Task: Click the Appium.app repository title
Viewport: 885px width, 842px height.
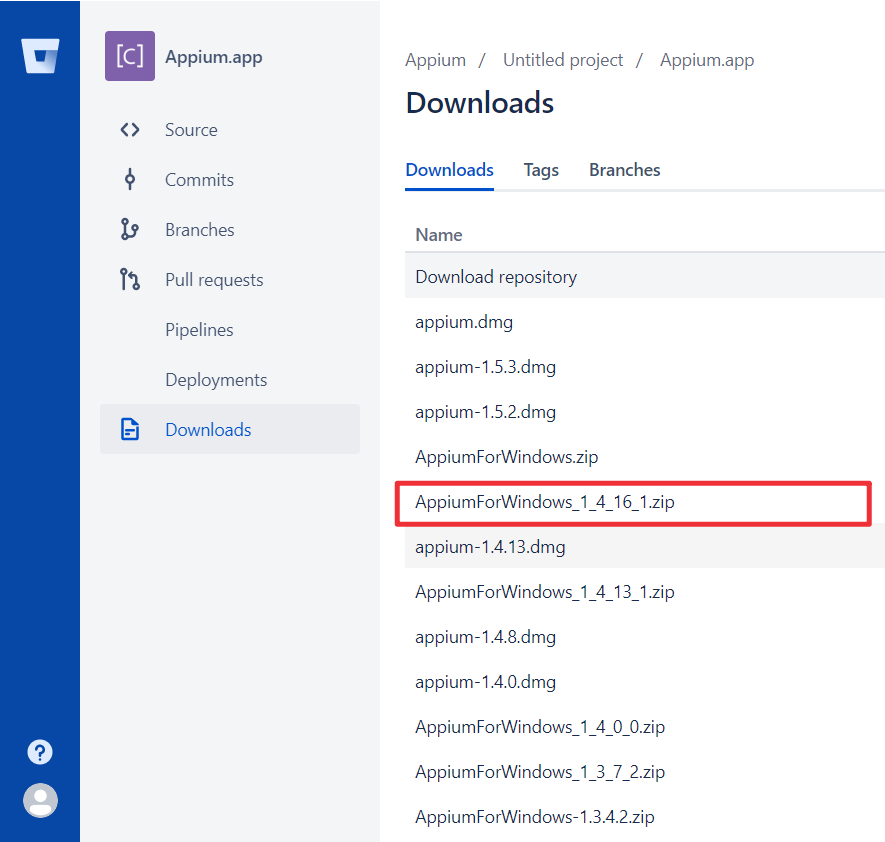Action: click(214, 57)
